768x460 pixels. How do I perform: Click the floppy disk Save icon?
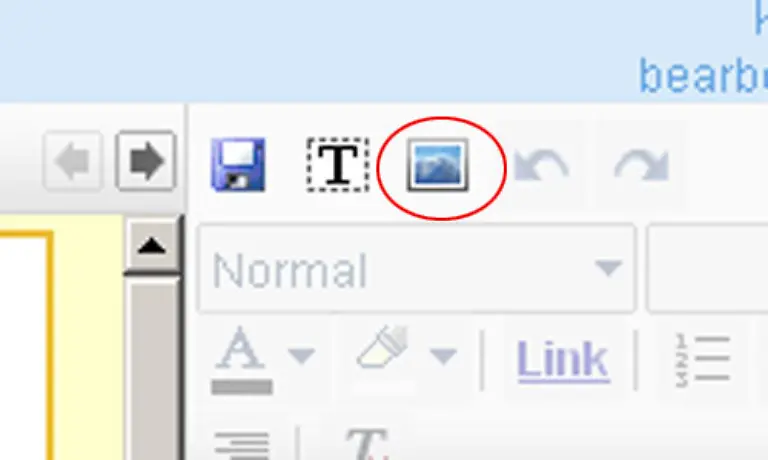click(239, 165)
